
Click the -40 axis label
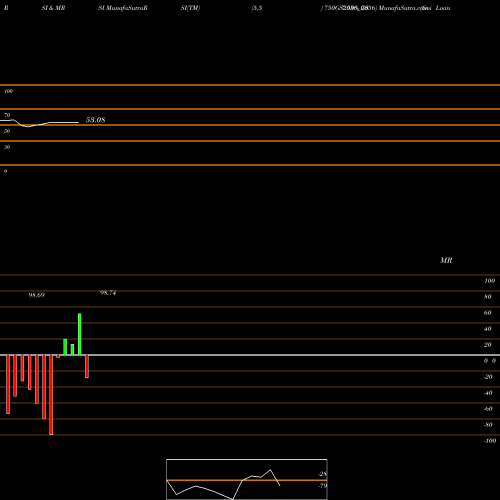[488, 393]
